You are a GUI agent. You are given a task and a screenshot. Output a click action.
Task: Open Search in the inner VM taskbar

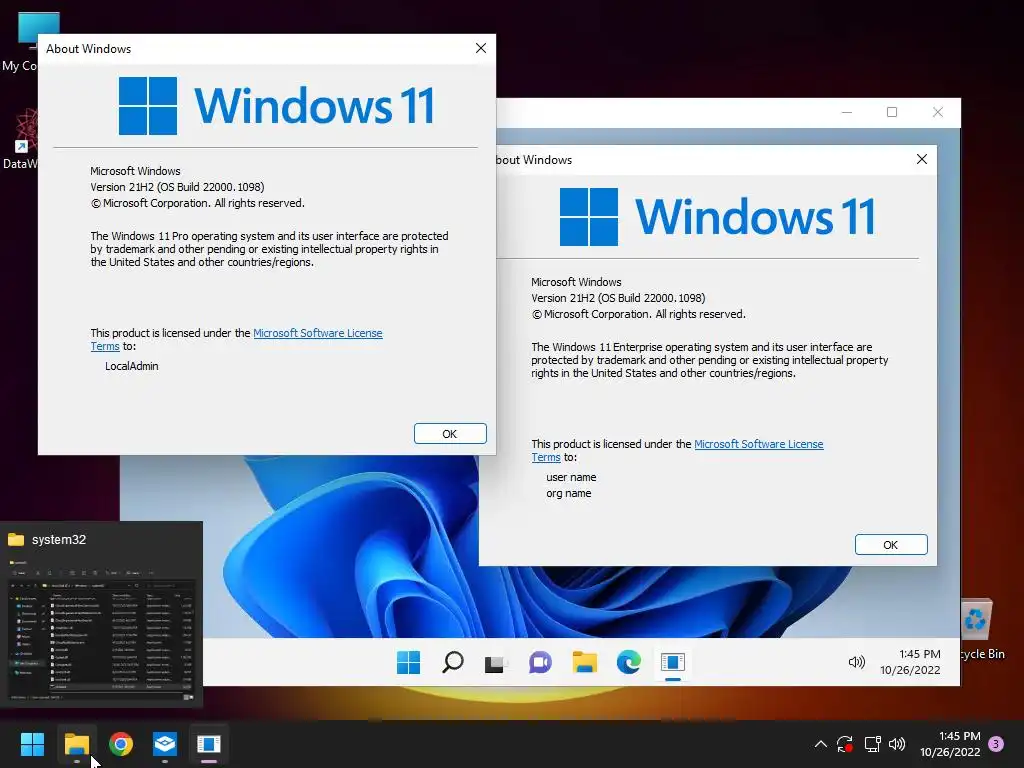453,662
